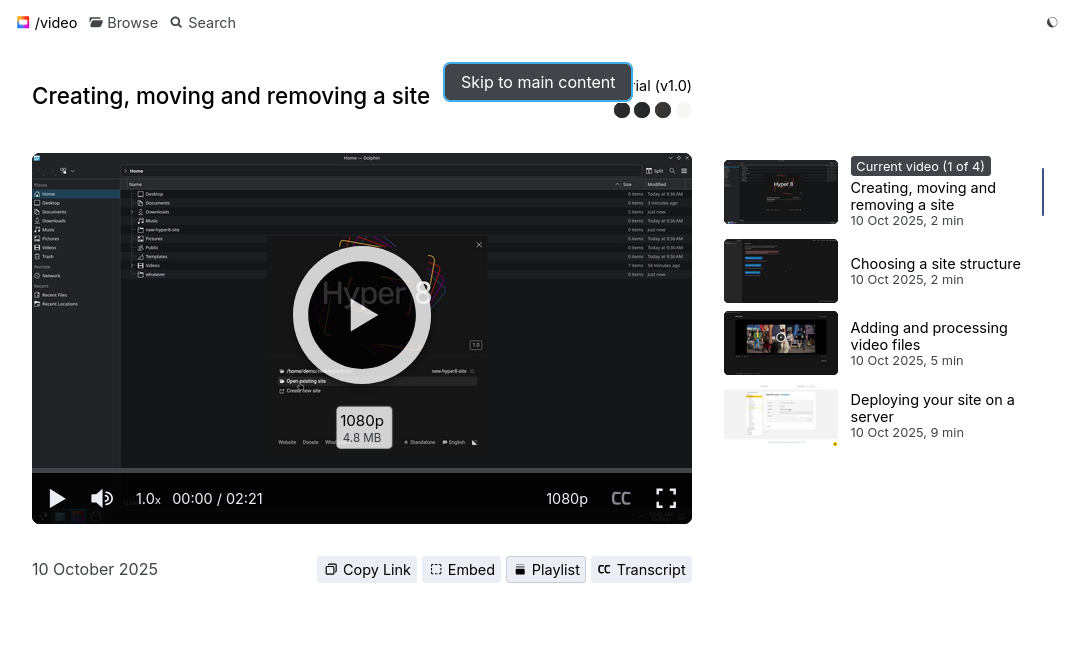Mute the video with the speaker icon

click(102, 498)
